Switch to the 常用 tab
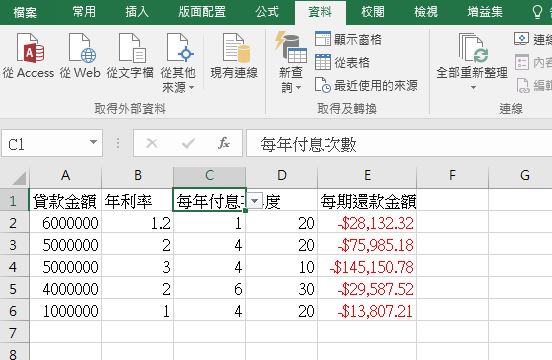This screenshot has width=552, height=360. pyautogui.click(x=84, y=12)
